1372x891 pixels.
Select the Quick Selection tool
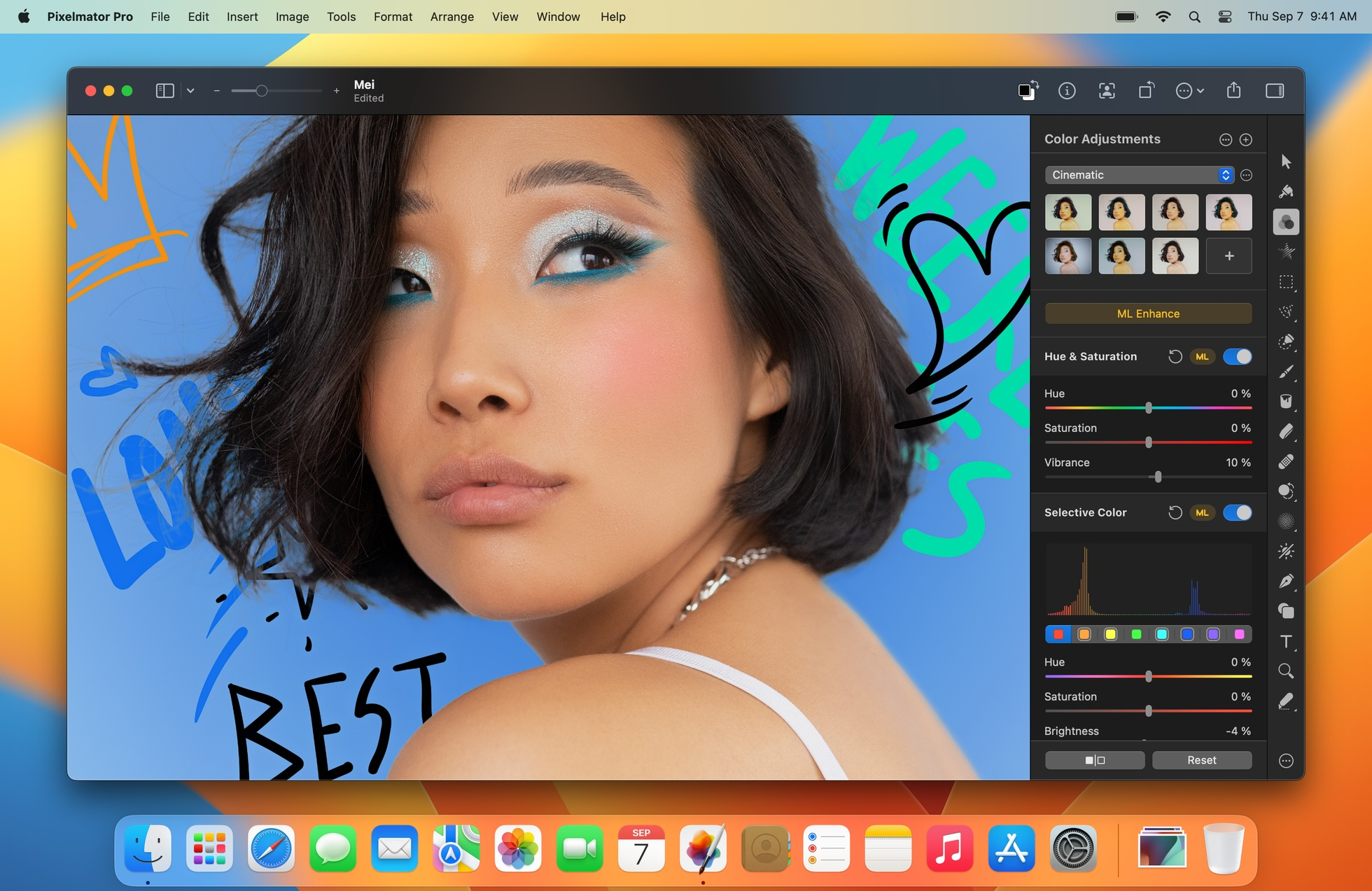click(x=1286, y=342)
